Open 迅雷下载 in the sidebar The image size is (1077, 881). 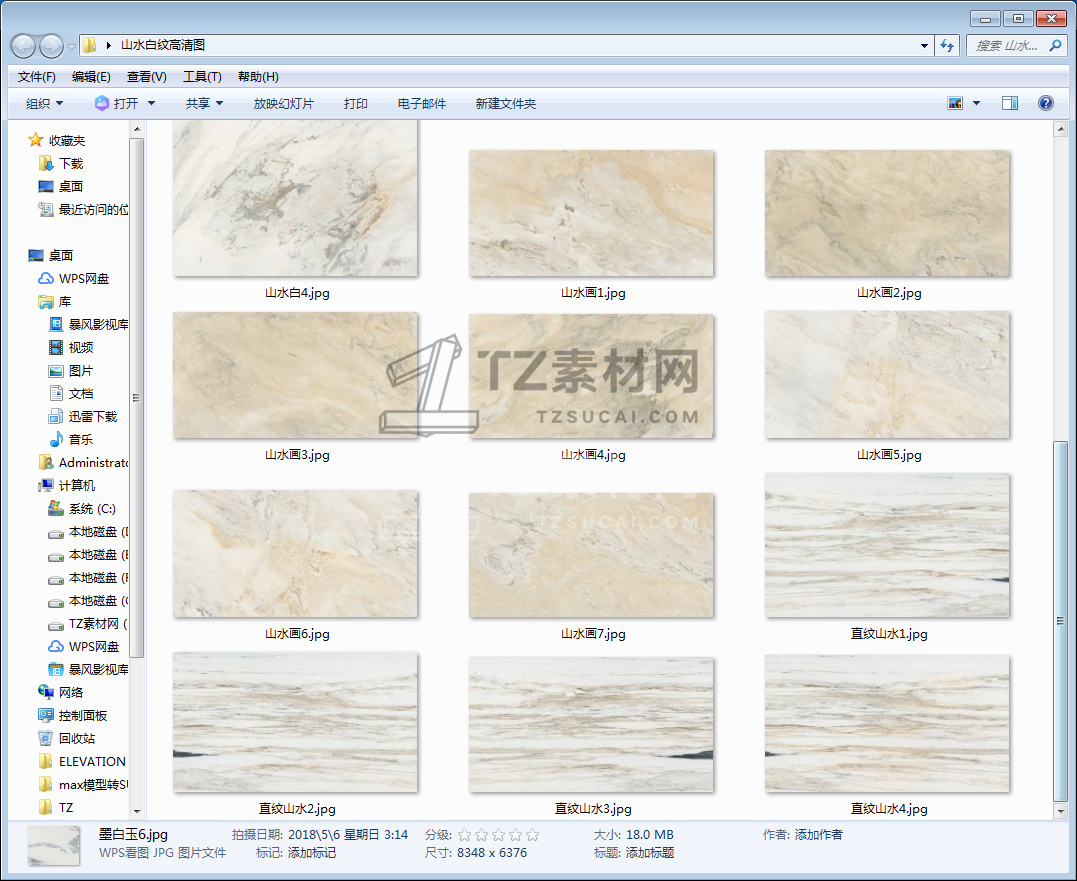point(83,416)
